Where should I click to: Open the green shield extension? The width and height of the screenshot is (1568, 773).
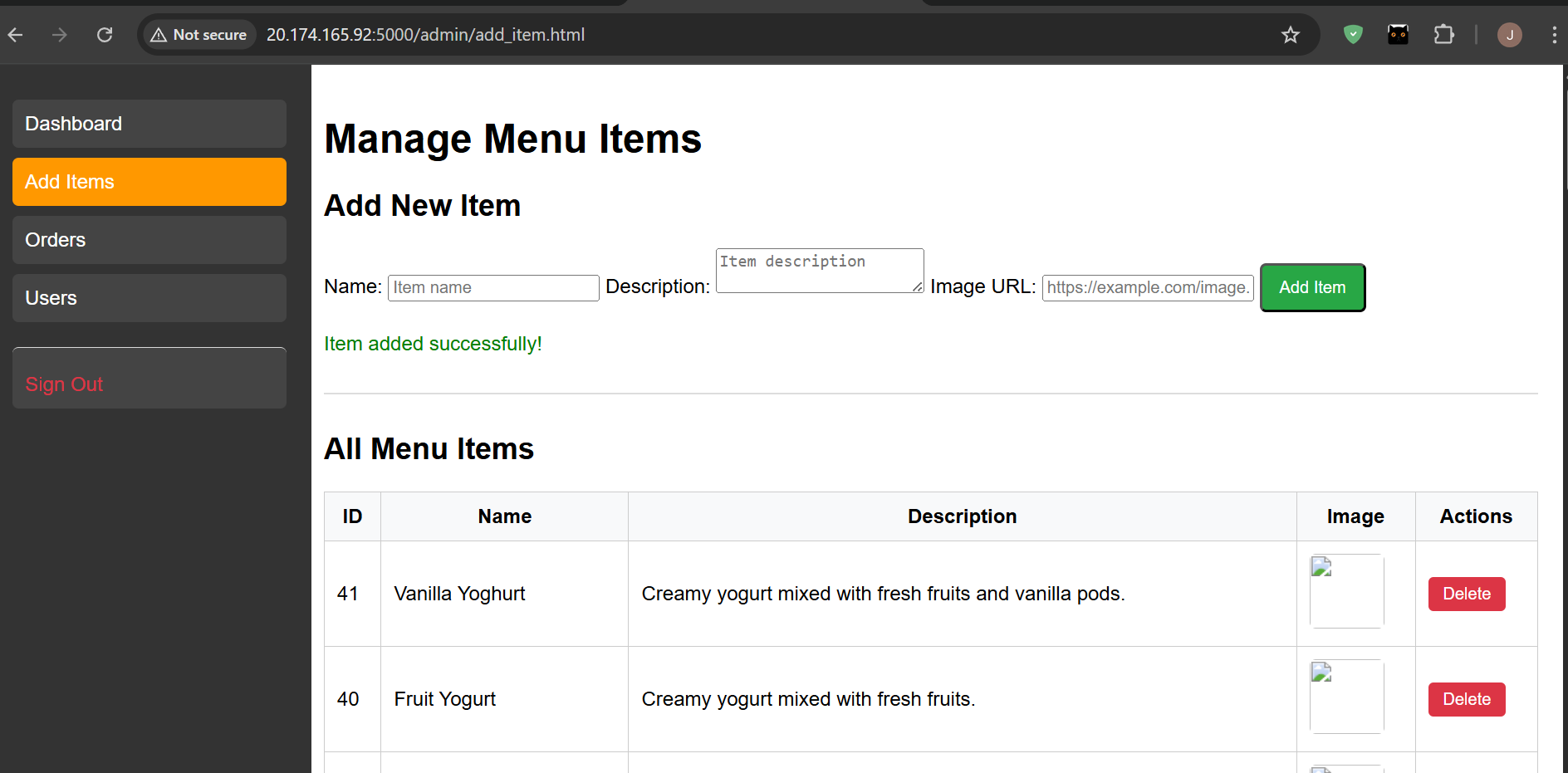(1353, 35)
